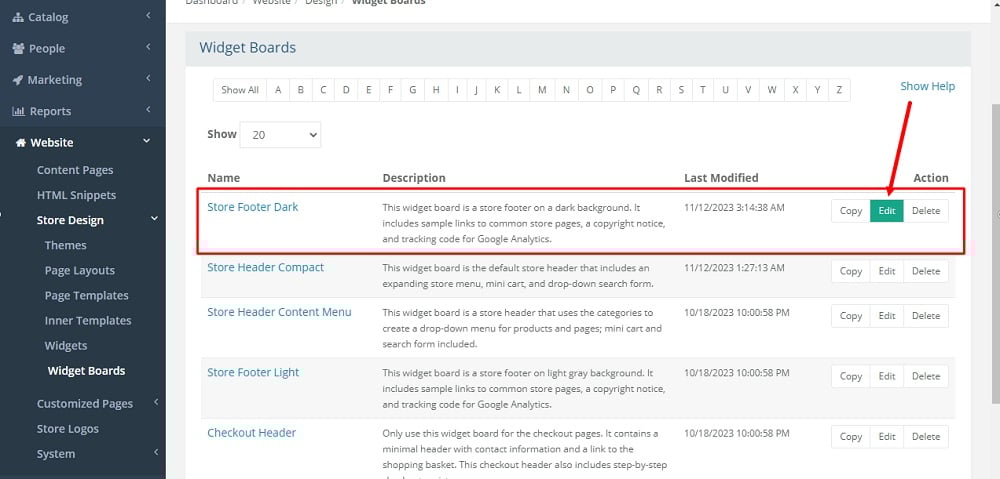Image resolution: width=1000 pixels, height=479 pixels.
Task: Collapse the Website sidebar section
Action: pyautogui.click(x=147, y=141)
